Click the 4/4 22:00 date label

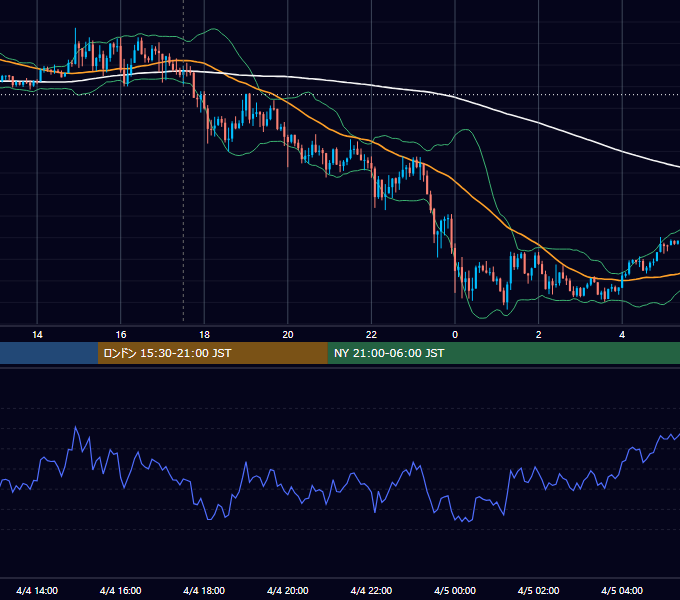(371, 590)
